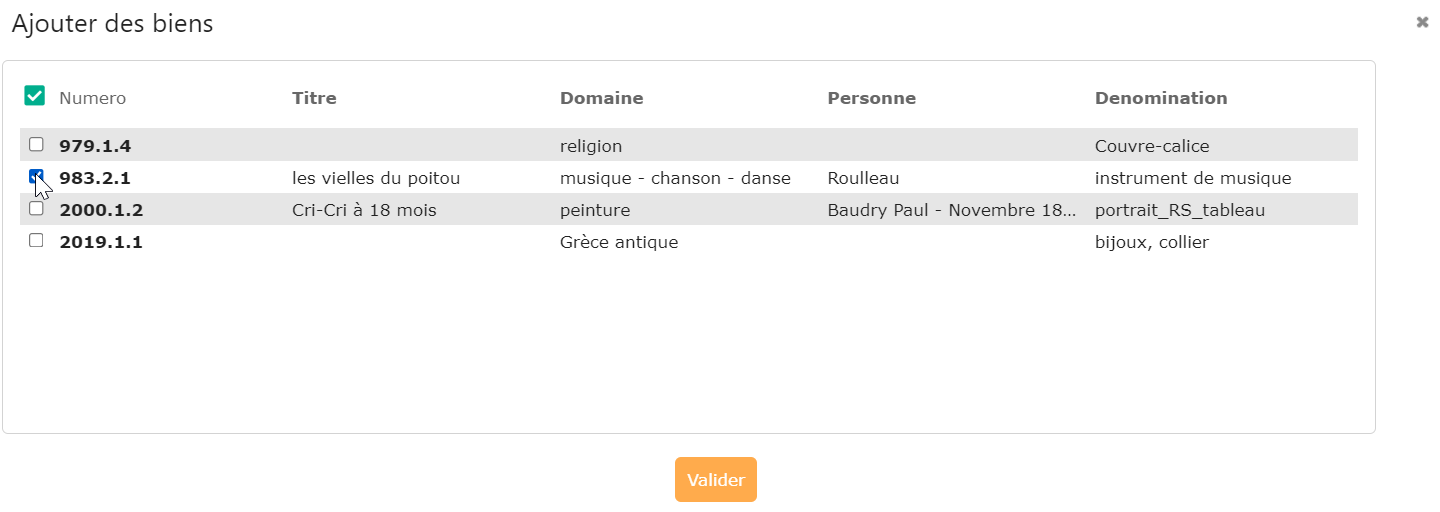This screenshot has height=512, width=1440.
Task: Click the Titre column header
Action: [x=314, y=98]
